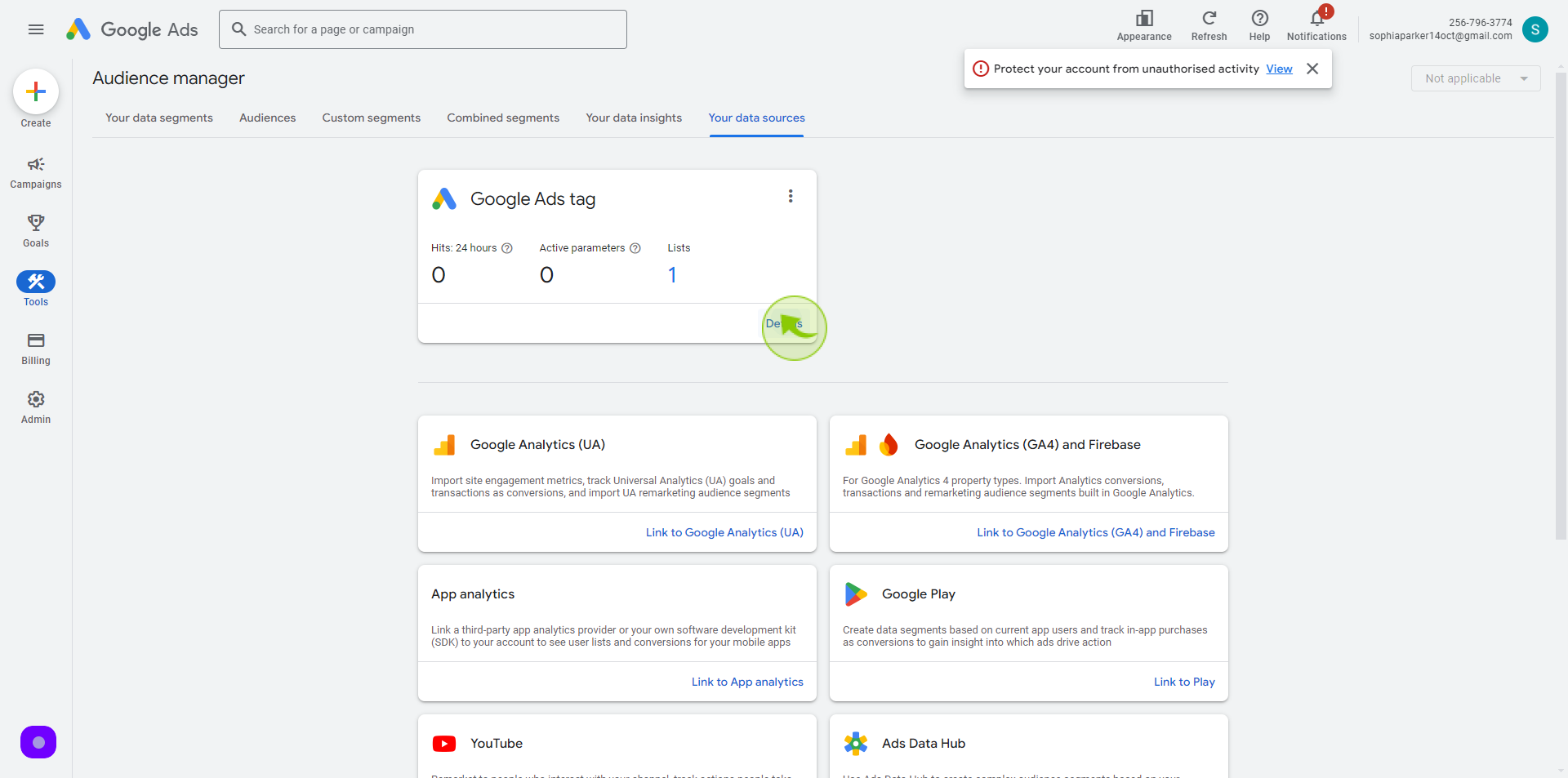Click the vertical page scrollbar

[x=1561, y=306]
